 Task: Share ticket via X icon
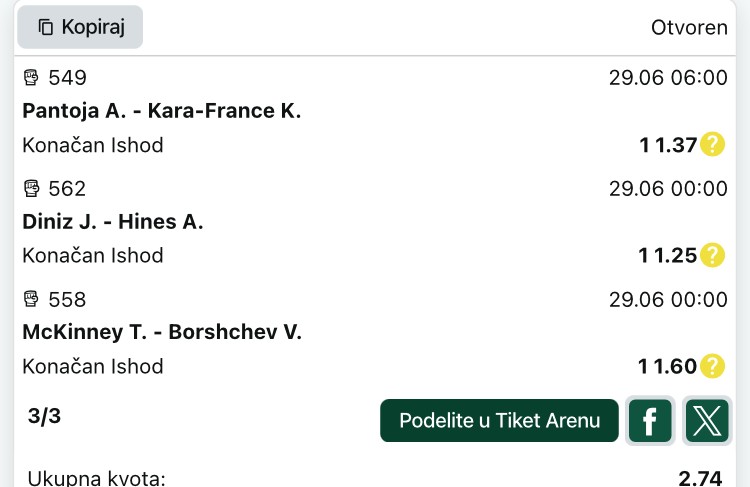coord(707,421)
